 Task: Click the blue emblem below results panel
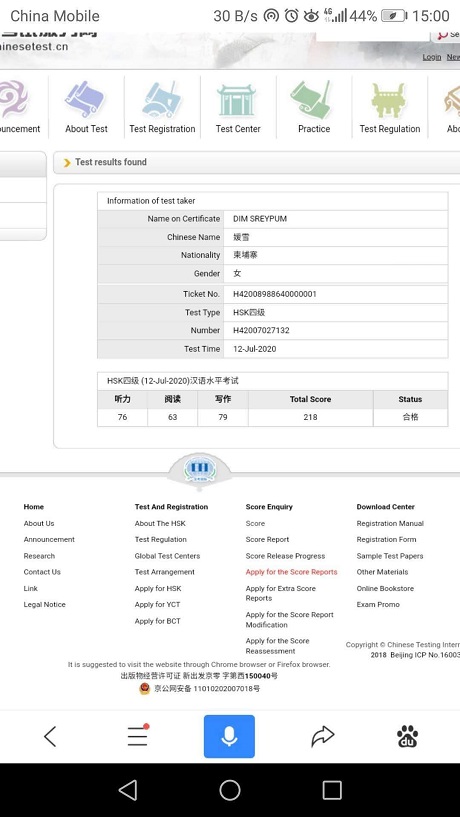click(x=200, y=468)
